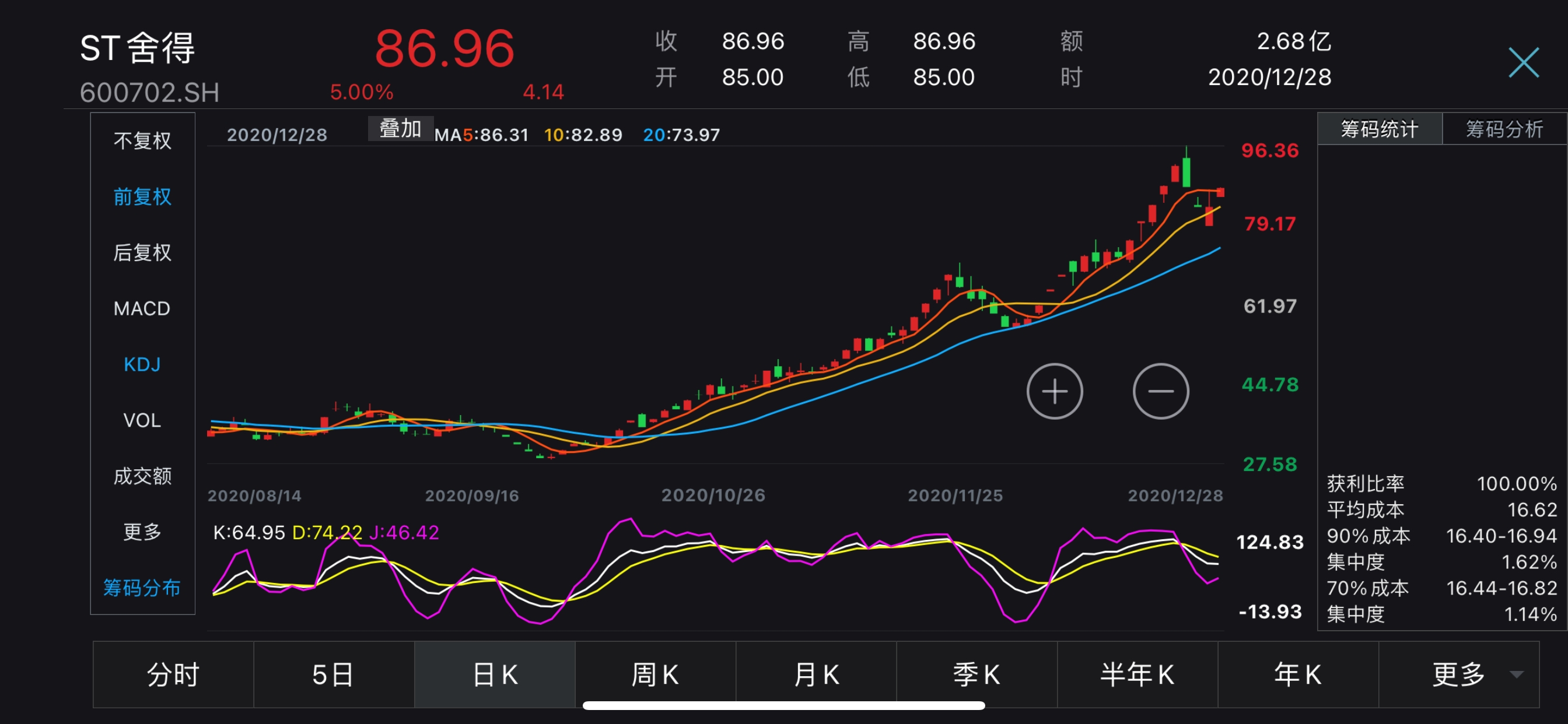The height and width of the screenshot is (724, 1568).
Task: Tap the MA5:86.31 indicator label
Action: coord(481,135)
